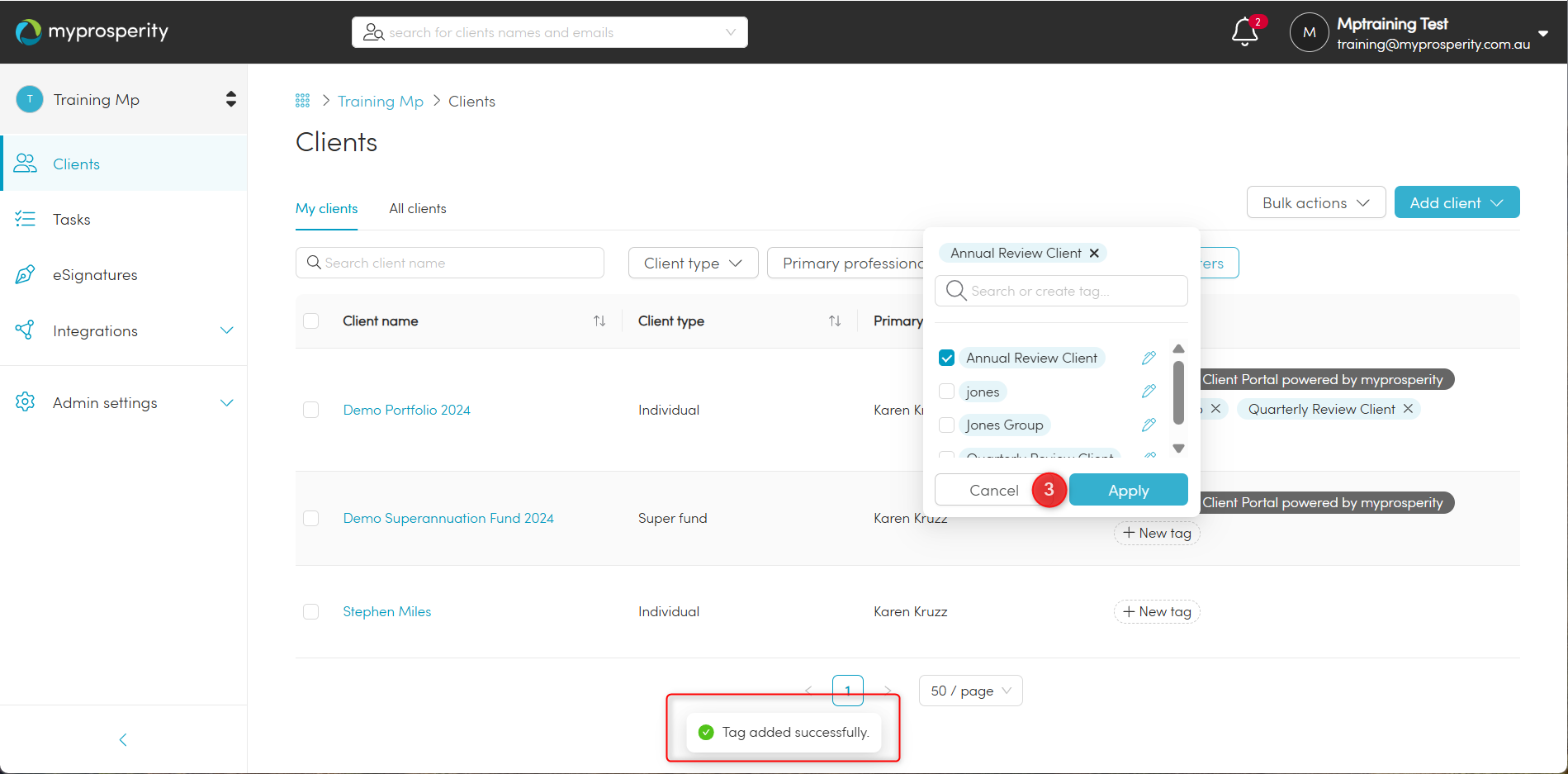
Task: Collapse the sidebar with the left arrow
Action: click(x=123, y=739)
